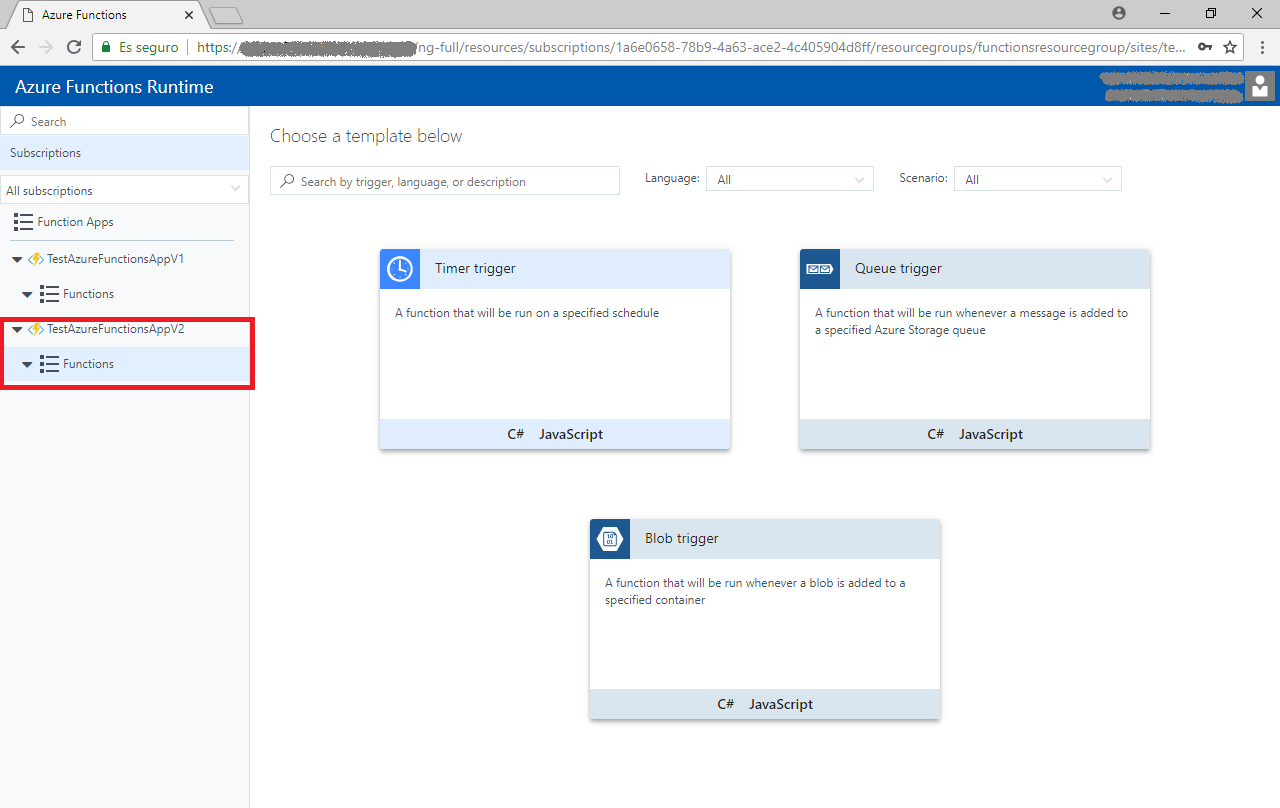Choose JavaScript on the Timer trigger card
This screenshot has width=1280, height=808.
571,434
